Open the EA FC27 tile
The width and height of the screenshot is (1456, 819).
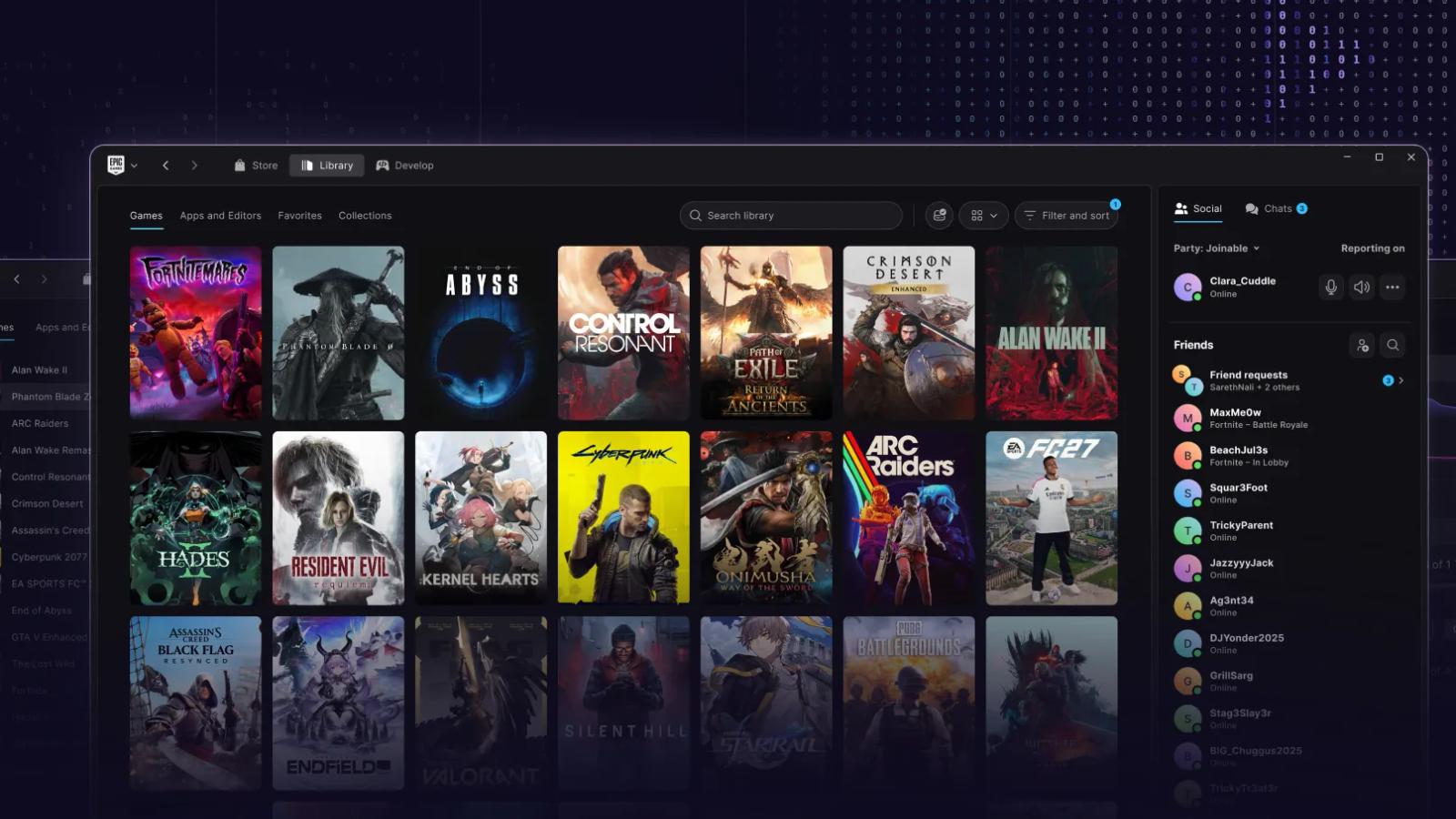1052,518
